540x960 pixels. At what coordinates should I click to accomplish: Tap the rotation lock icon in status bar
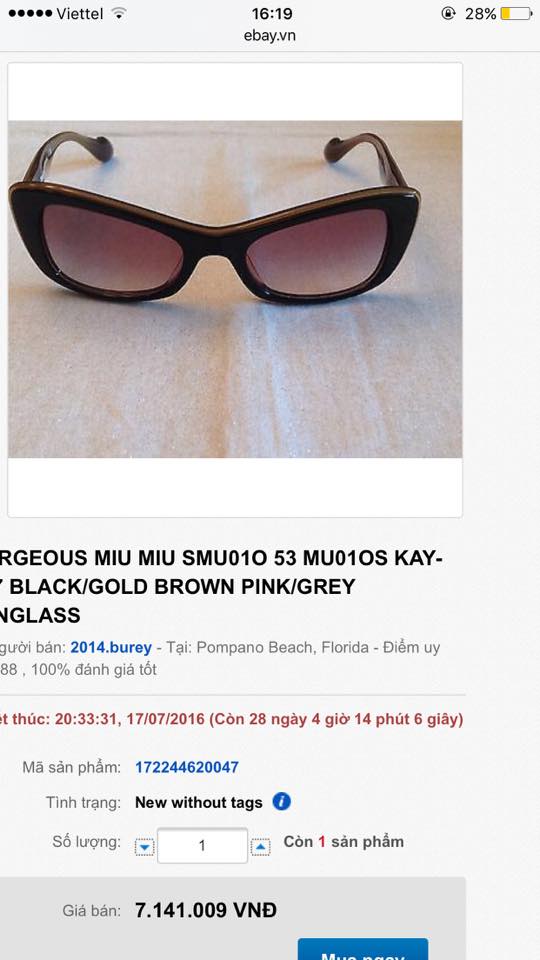[x=449, y=13]
